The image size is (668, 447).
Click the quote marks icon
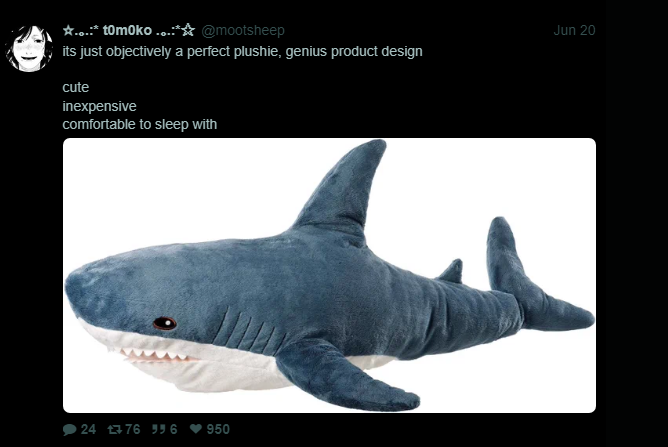[x=158, y=429]
